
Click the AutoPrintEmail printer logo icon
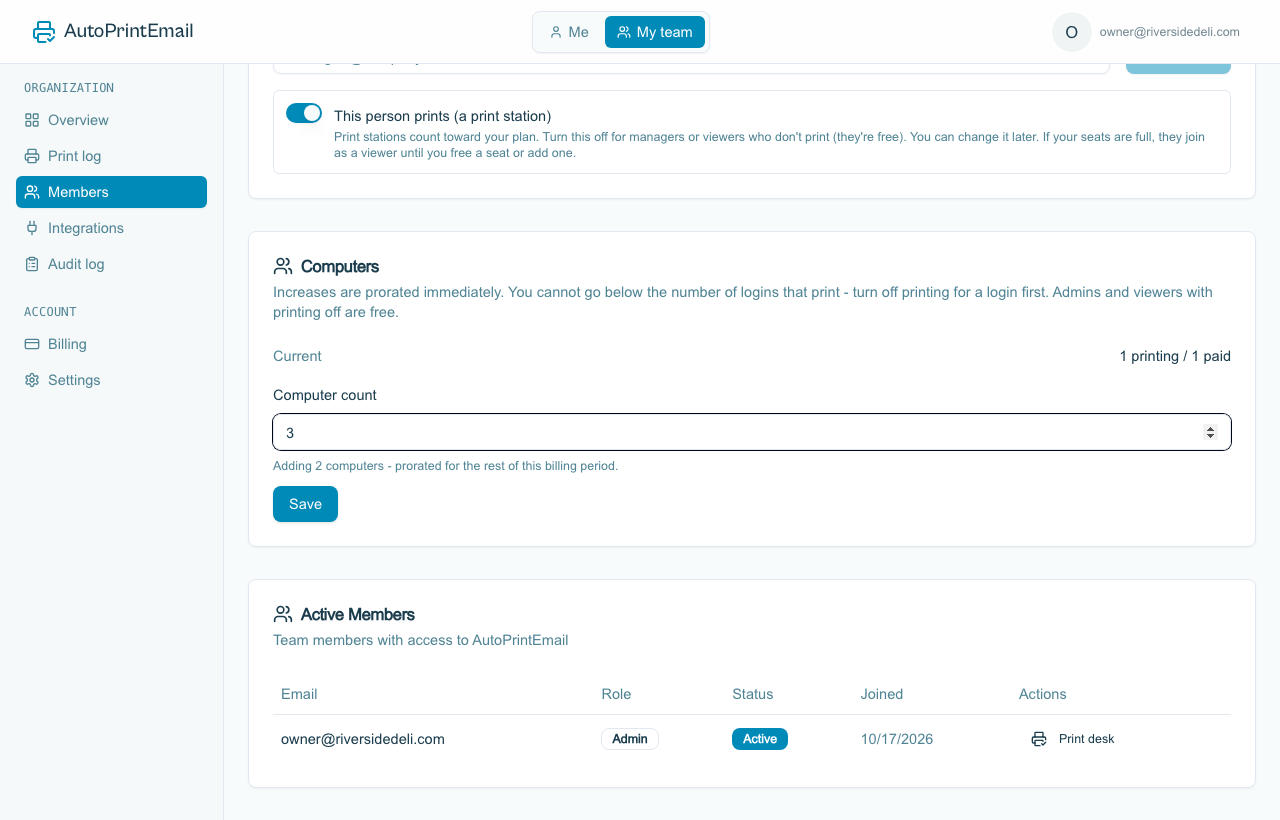[44, 32]
